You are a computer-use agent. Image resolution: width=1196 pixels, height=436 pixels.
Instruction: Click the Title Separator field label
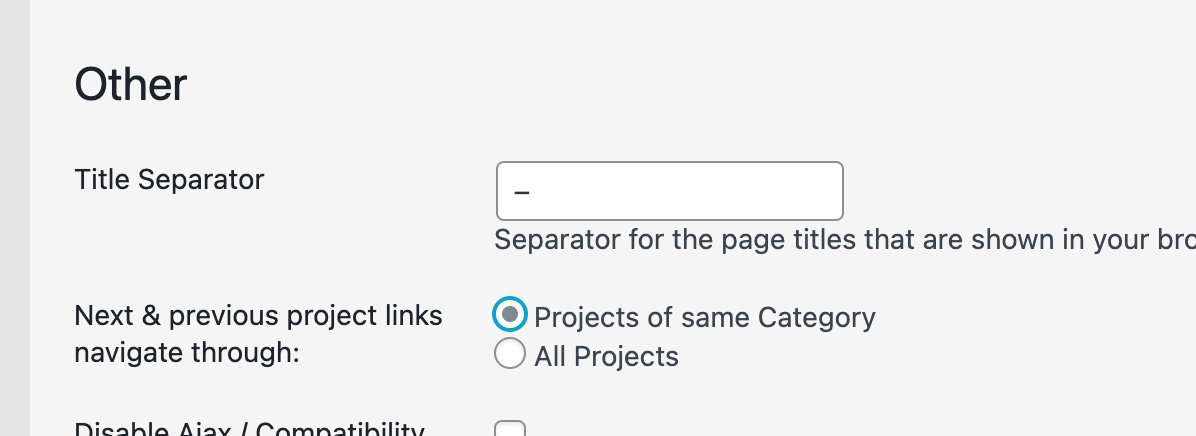tap(169, 180)
